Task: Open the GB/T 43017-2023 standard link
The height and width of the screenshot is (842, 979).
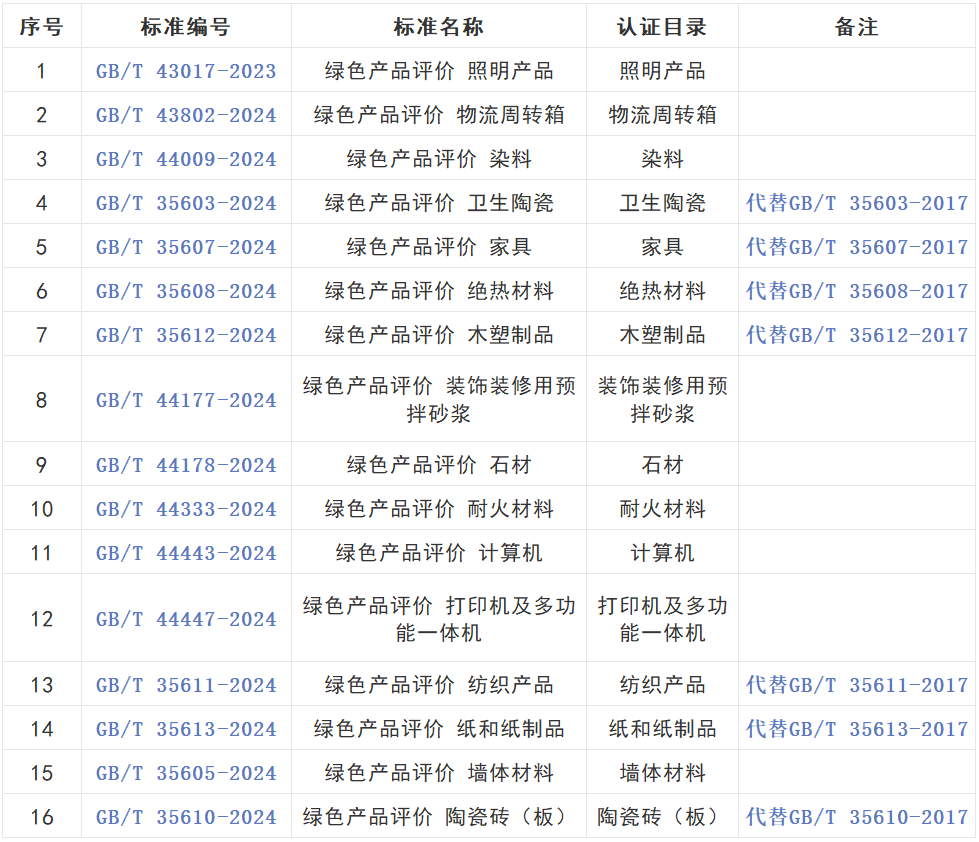Action: [x=186, y=71]
